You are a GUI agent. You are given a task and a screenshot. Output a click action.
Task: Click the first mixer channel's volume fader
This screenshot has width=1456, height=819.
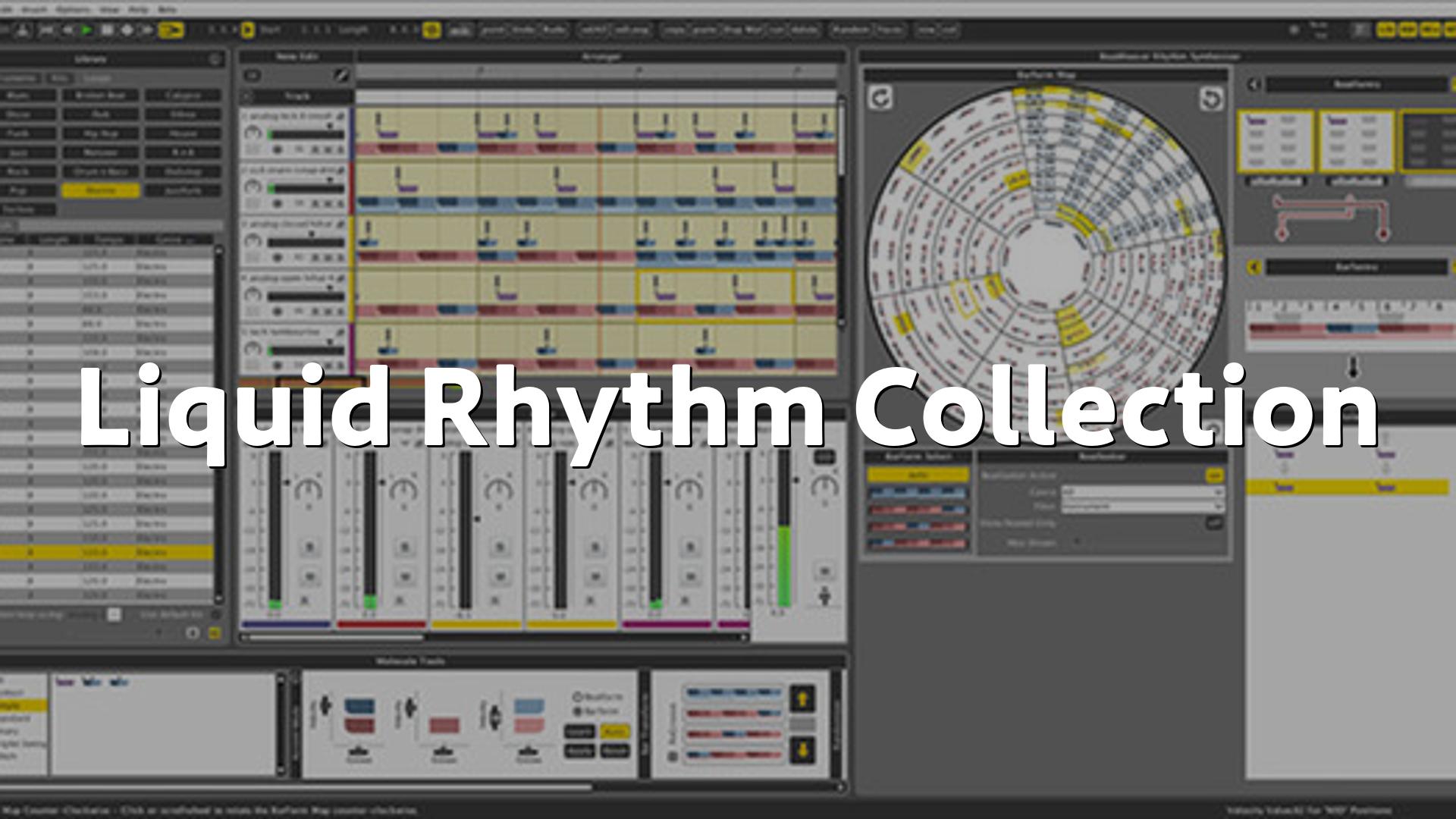point(287,482)
